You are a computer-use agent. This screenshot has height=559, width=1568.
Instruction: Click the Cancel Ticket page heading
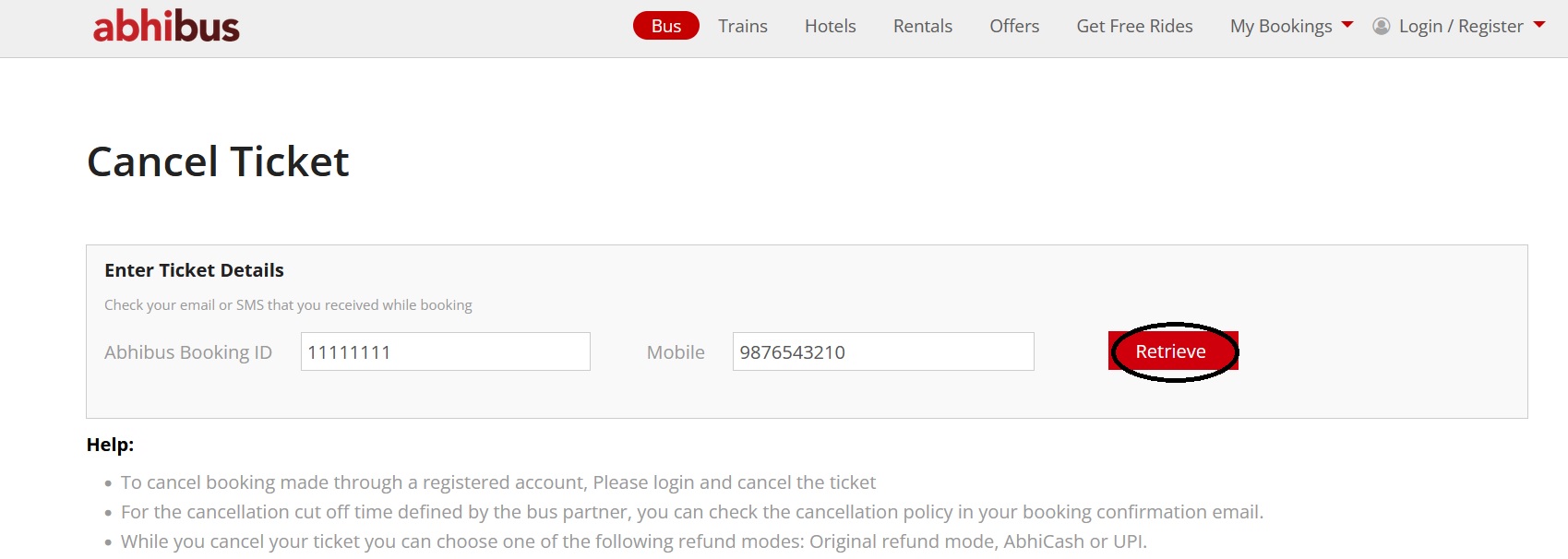click(218, 161)
